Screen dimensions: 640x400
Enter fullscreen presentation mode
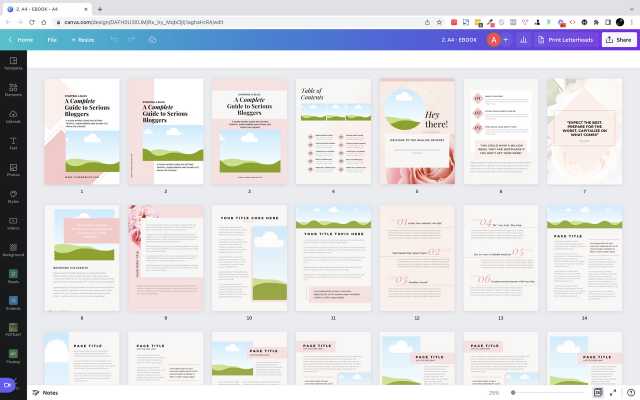(613, 392)
